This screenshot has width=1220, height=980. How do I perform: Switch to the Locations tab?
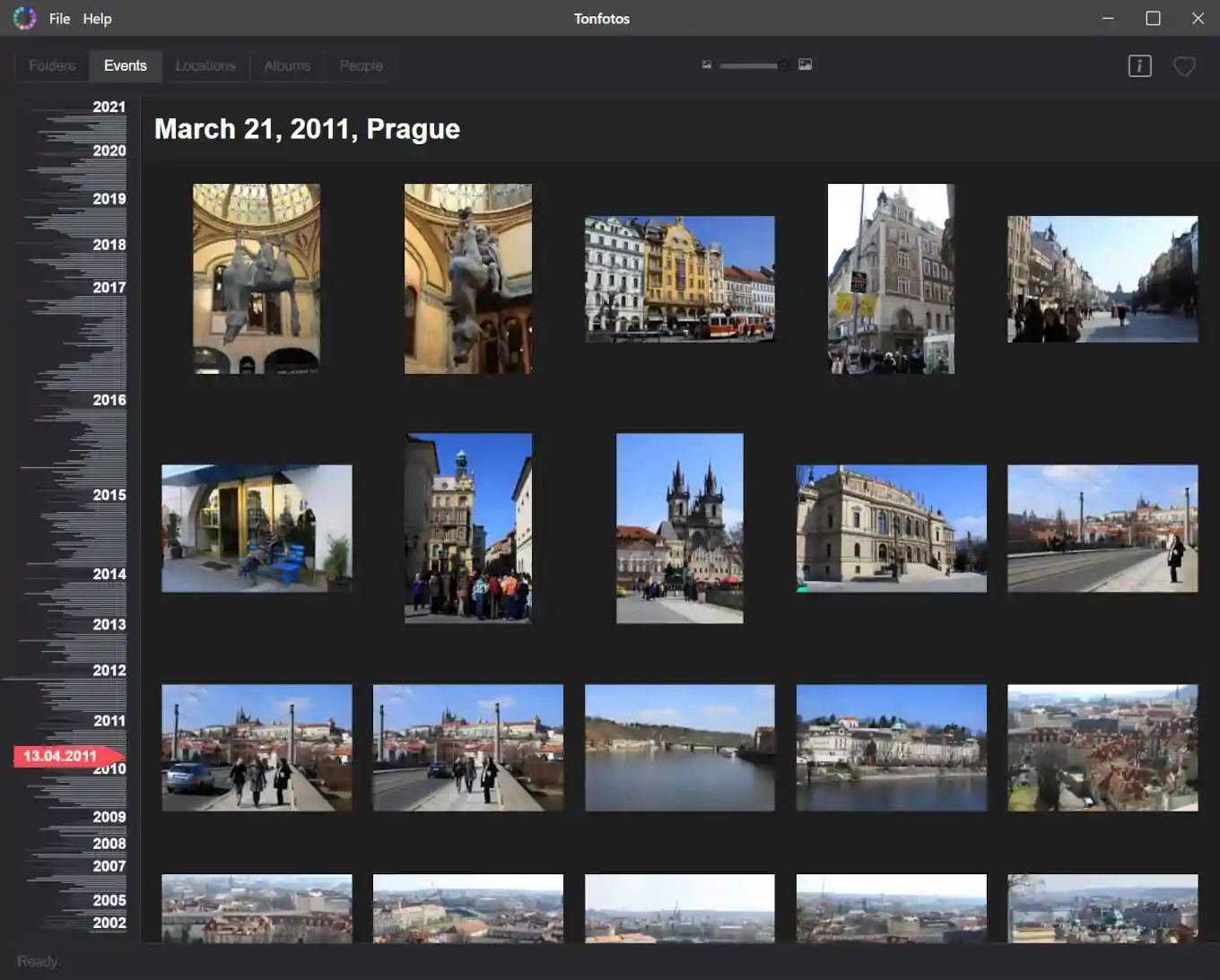point(205,65)
